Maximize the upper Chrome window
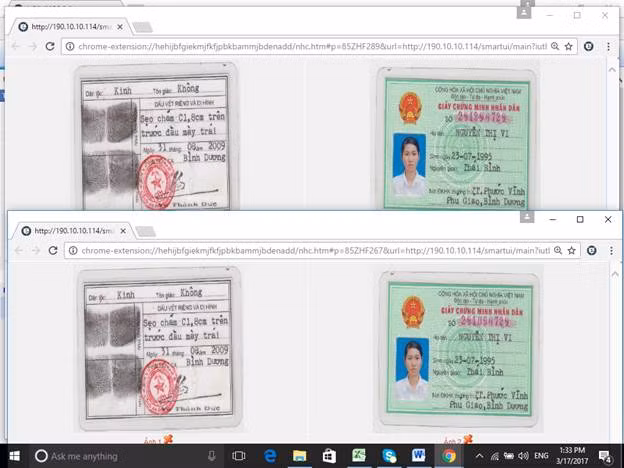 click(x=577, y=15)
